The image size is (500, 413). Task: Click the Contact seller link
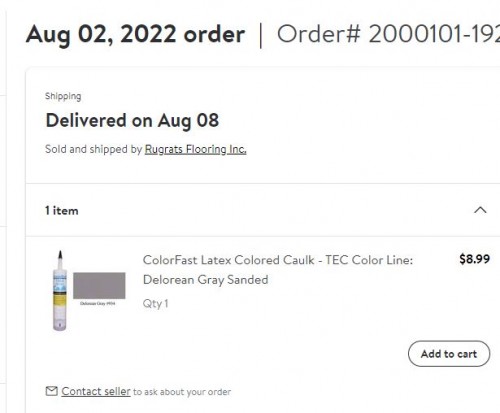[x=96, y=391]
